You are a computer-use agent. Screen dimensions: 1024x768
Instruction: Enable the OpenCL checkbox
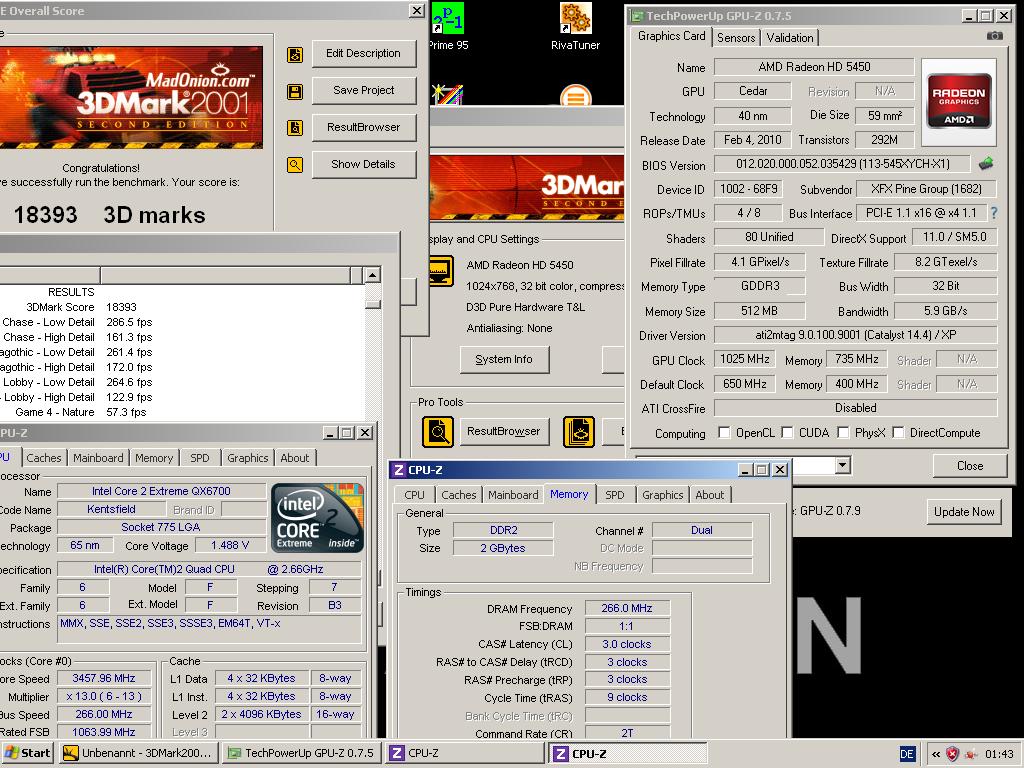724,432
